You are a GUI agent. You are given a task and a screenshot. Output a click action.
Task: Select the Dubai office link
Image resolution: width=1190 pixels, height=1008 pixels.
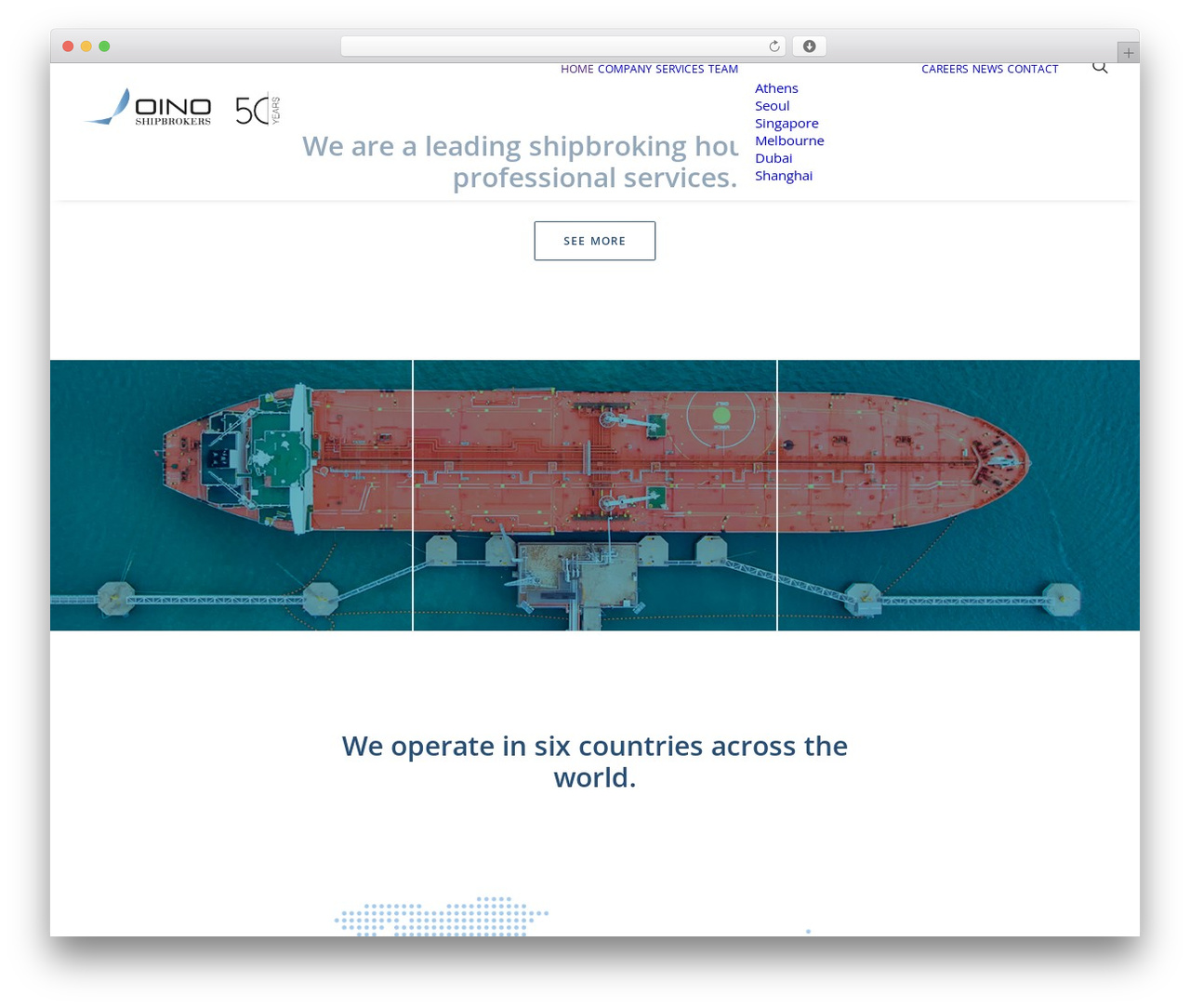point(773,158)
